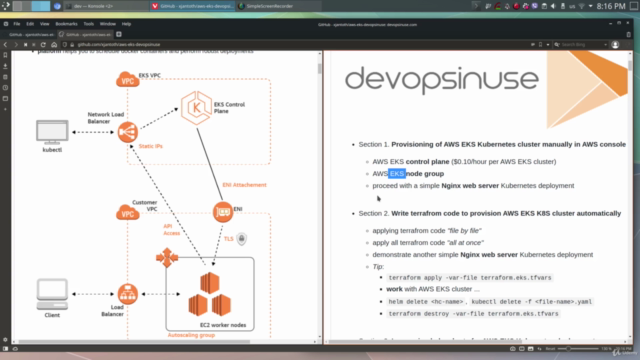
Task: Toggle the side panel from status bar
Action: tap(5, 349)
